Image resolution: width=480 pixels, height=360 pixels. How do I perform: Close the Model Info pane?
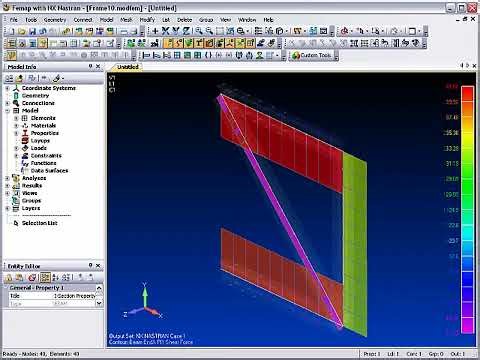tap(98, 67)
